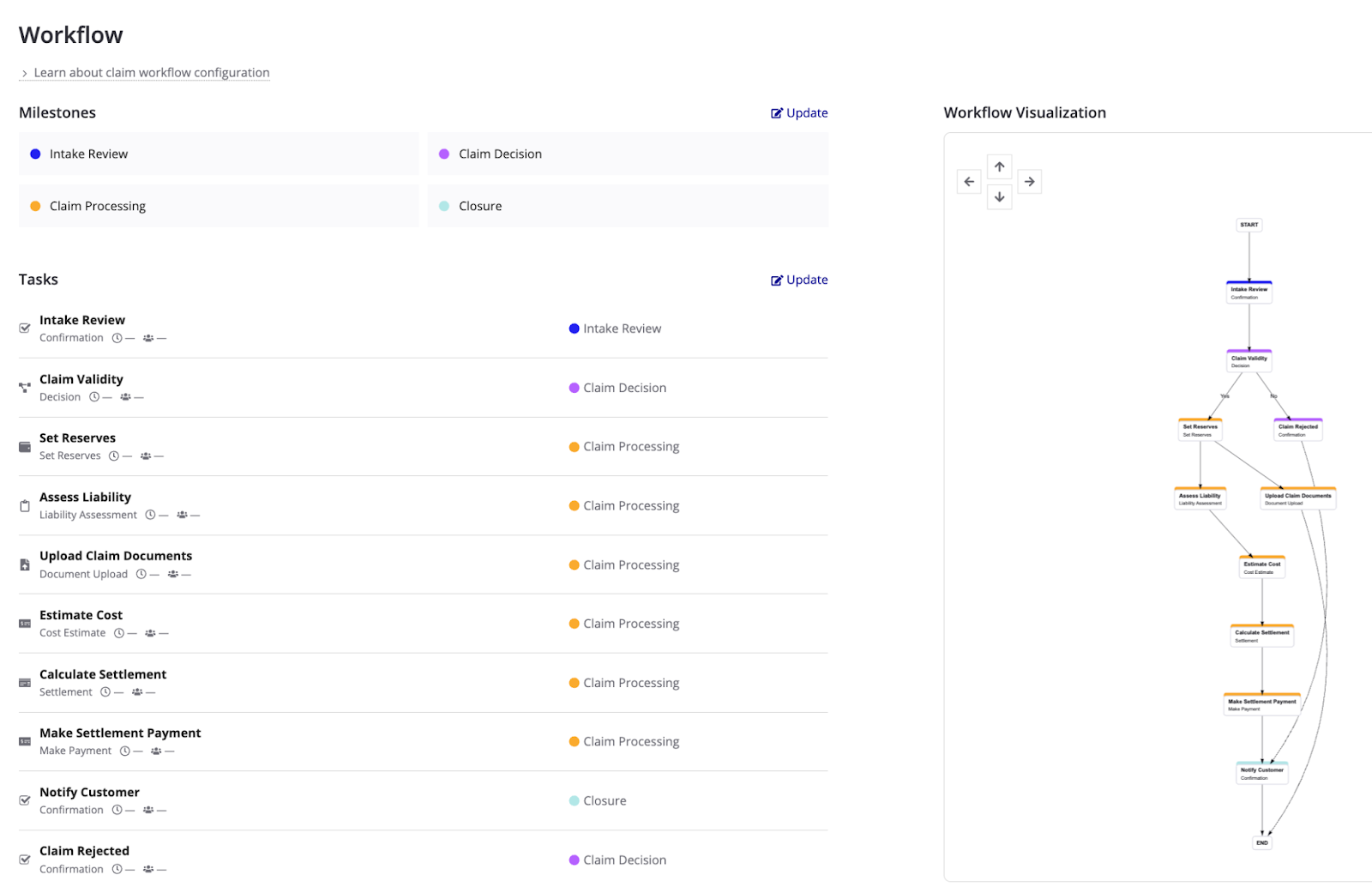Click Update link in Tasks section

click(799, 280)
